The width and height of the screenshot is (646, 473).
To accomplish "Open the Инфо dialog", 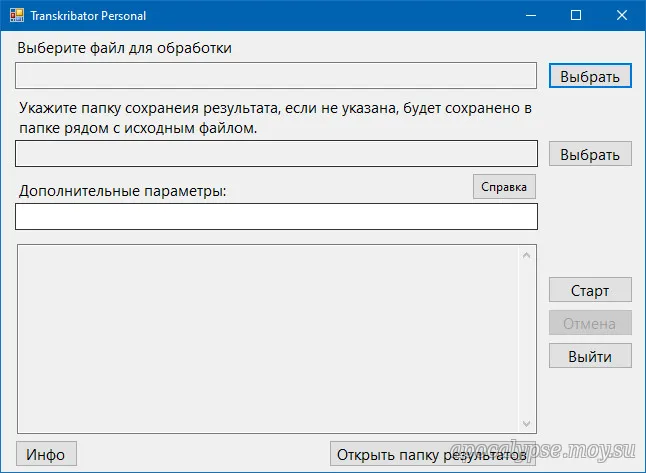I will (46, 454).
